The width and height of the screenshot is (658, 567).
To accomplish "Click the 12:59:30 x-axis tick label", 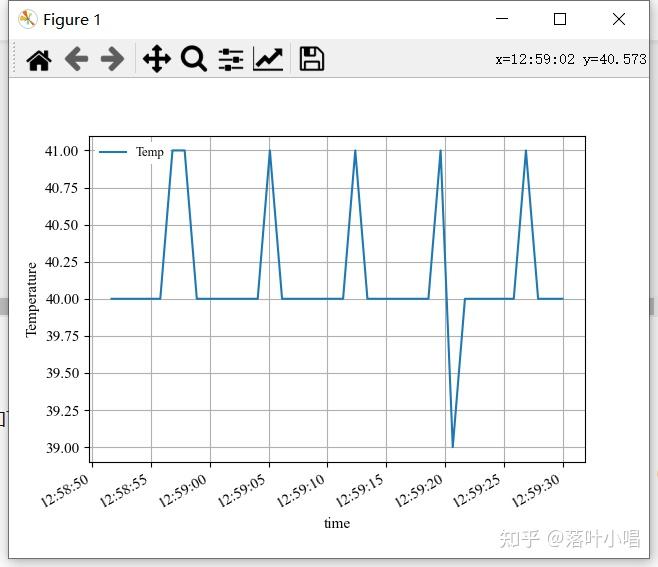I will pyautogui.click(x=537, y=491).
